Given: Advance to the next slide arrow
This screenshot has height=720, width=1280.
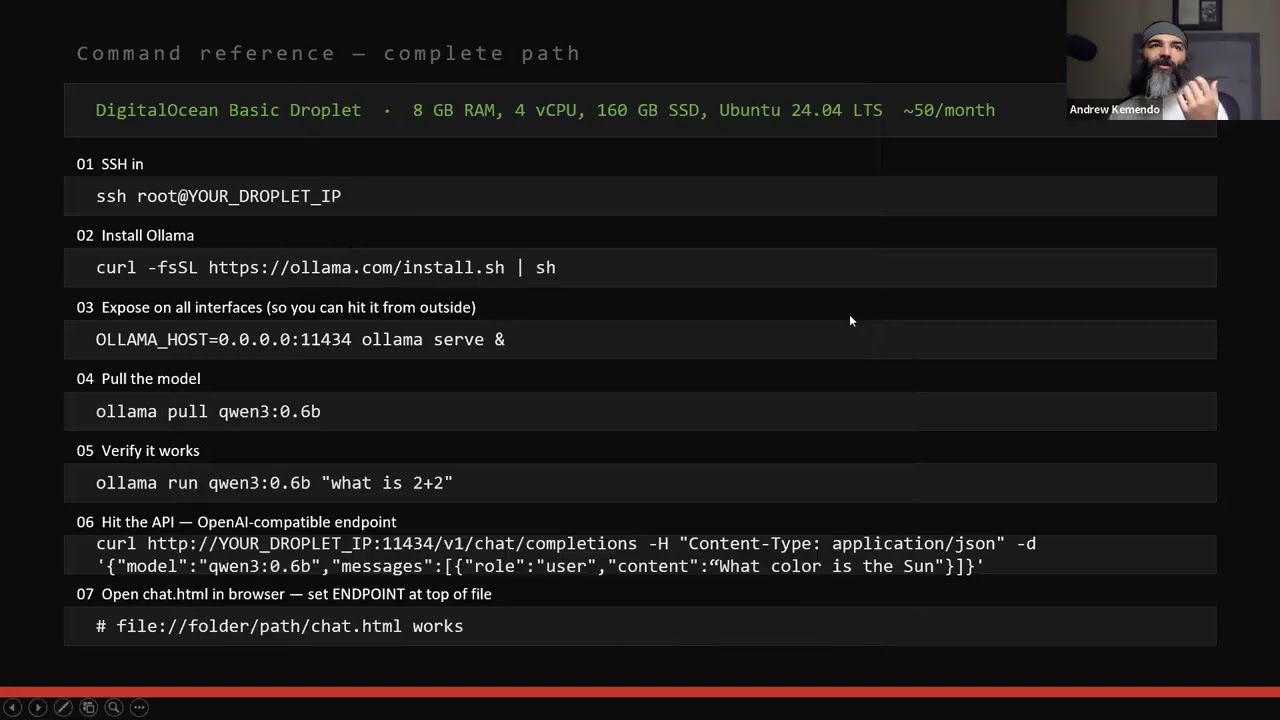Looking at the screenshot, I should point(38,708).
